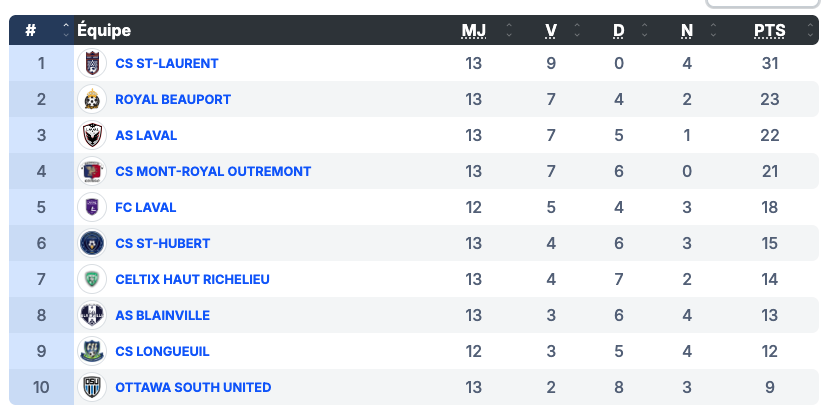
Task: Sort teams by Équipe column header
Action: pyautogui.click(x=104, y=30)
